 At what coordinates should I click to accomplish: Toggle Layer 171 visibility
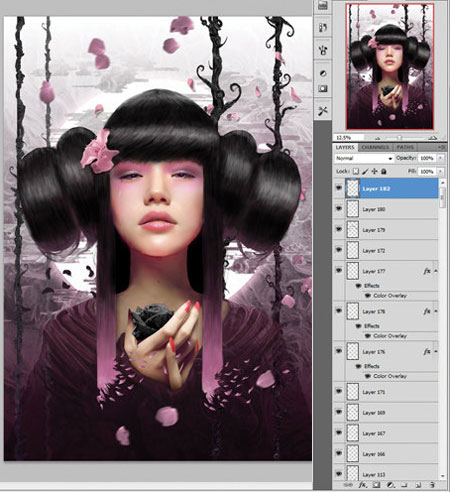tap(339, 391)
